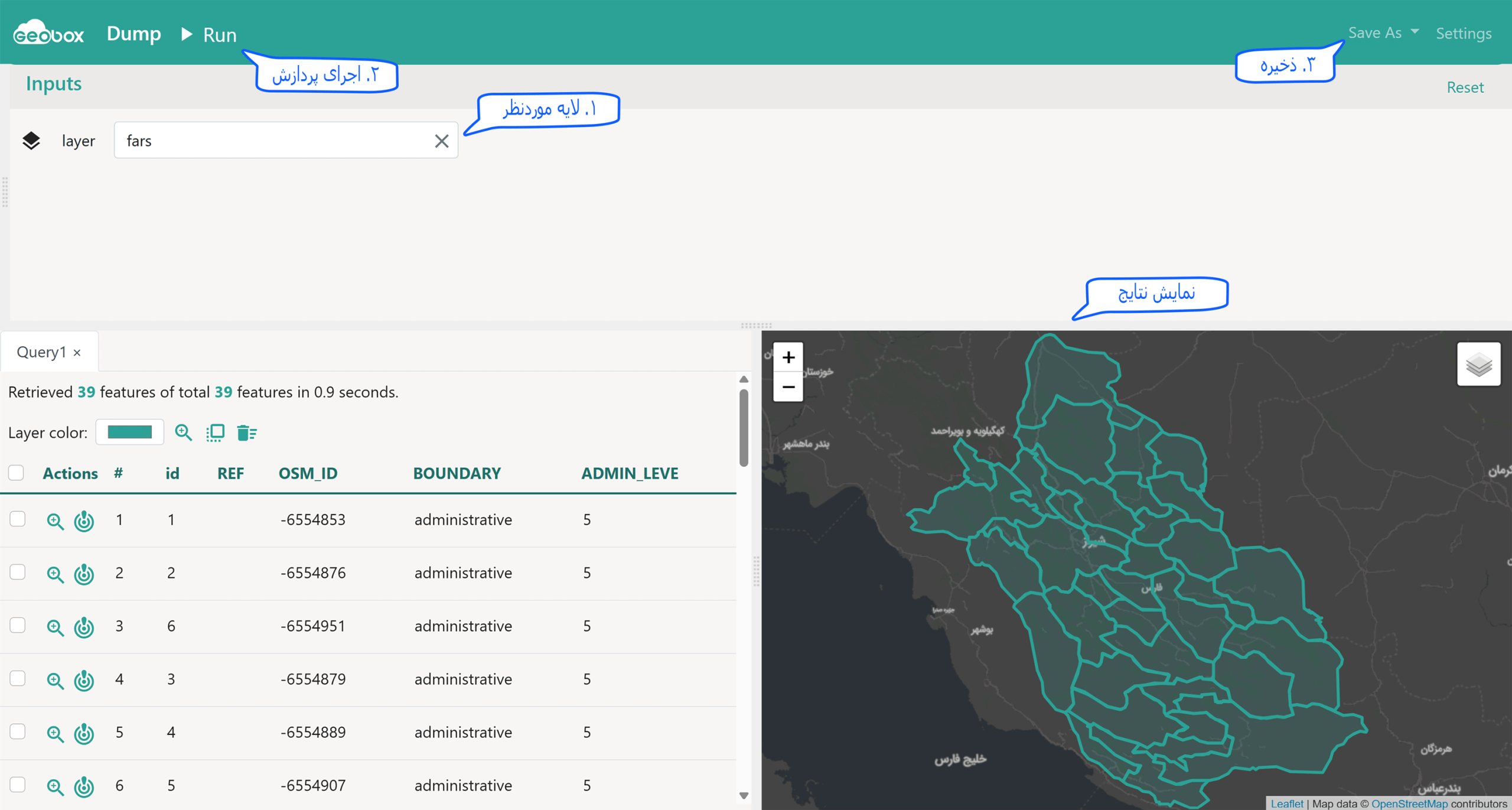Click the Inputs heading
The width and height of the screenshot is (1512, 810).
click(x=54, y=83)
